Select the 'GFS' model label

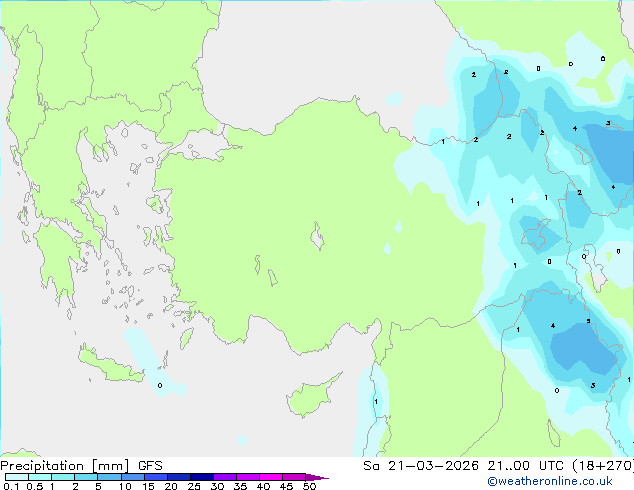click(x=150, y=466)
